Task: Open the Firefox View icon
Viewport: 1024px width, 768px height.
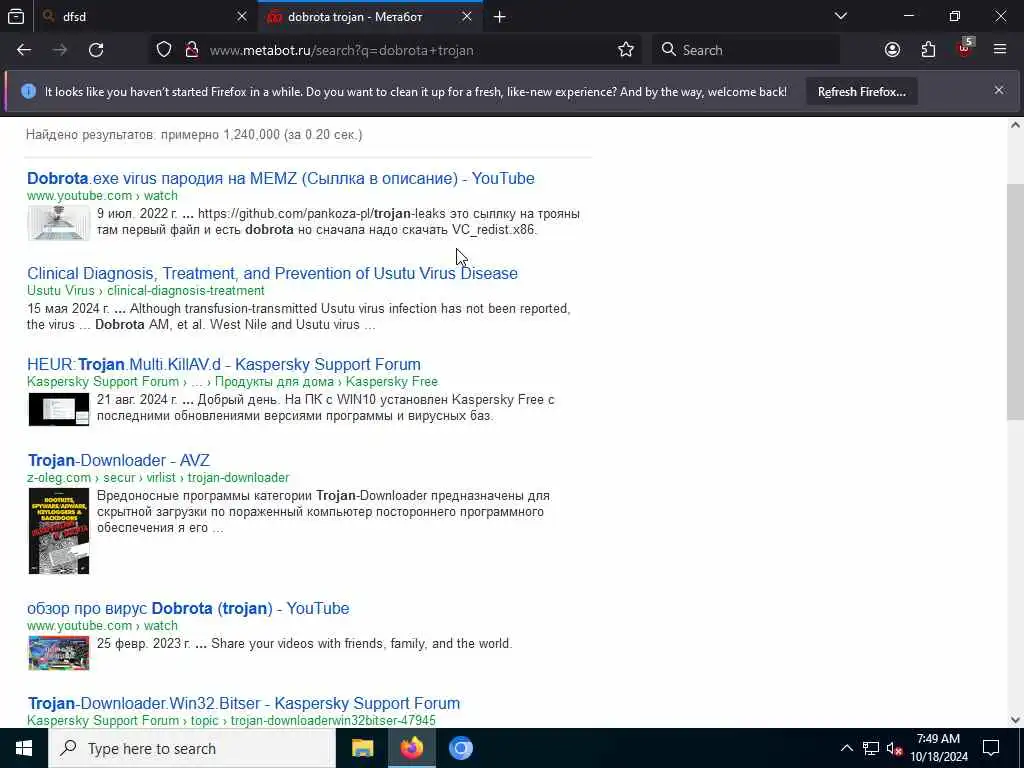Action: [16, 16]
